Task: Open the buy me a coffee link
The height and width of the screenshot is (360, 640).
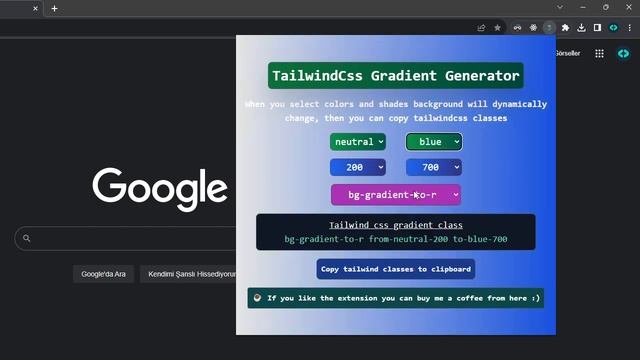Action: point(396,298)
